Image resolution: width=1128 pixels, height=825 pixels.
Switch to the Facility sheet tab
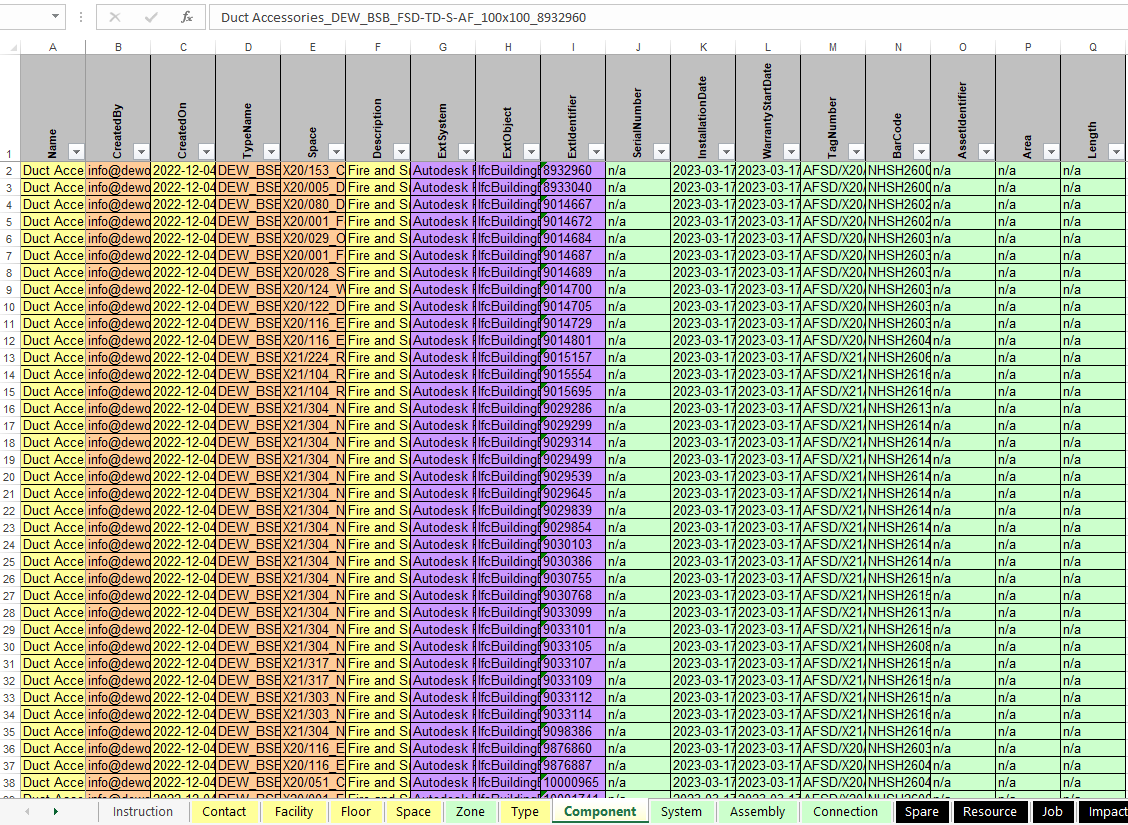(294, 811)
